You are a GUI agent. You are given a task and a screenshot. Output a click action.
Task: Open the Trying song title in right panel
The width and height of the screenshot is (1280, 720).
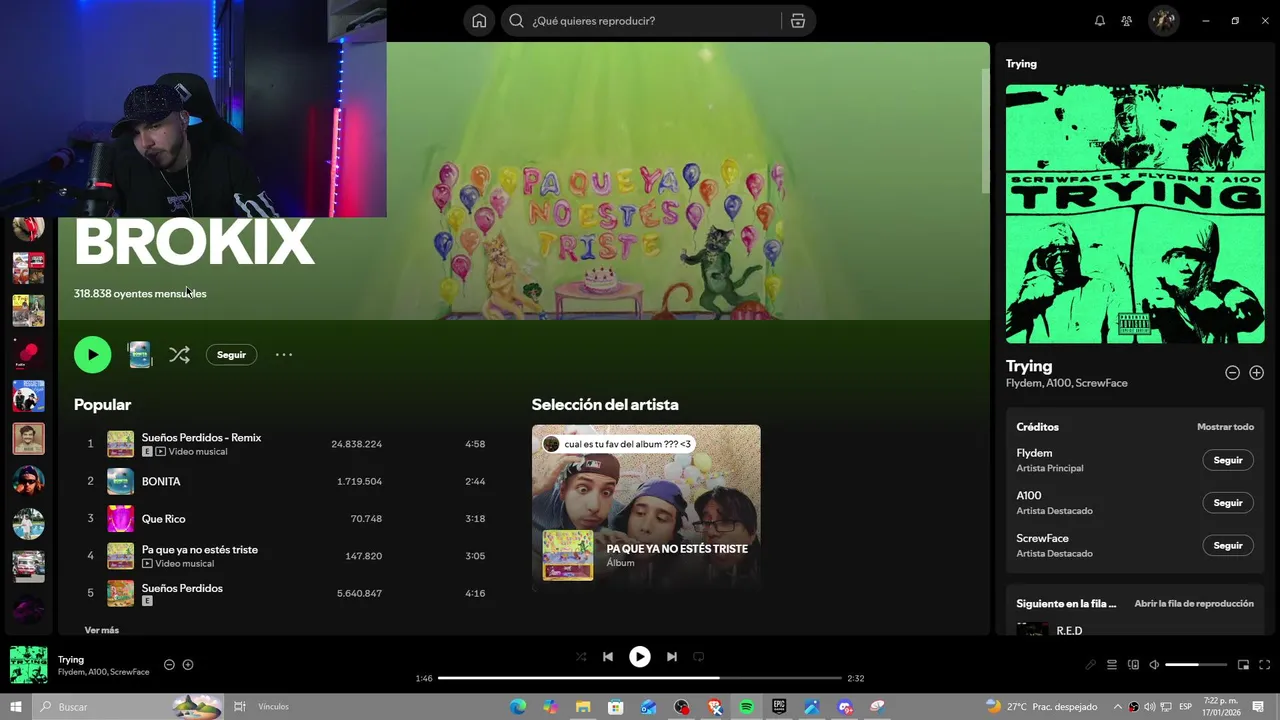click(1029, 366)
